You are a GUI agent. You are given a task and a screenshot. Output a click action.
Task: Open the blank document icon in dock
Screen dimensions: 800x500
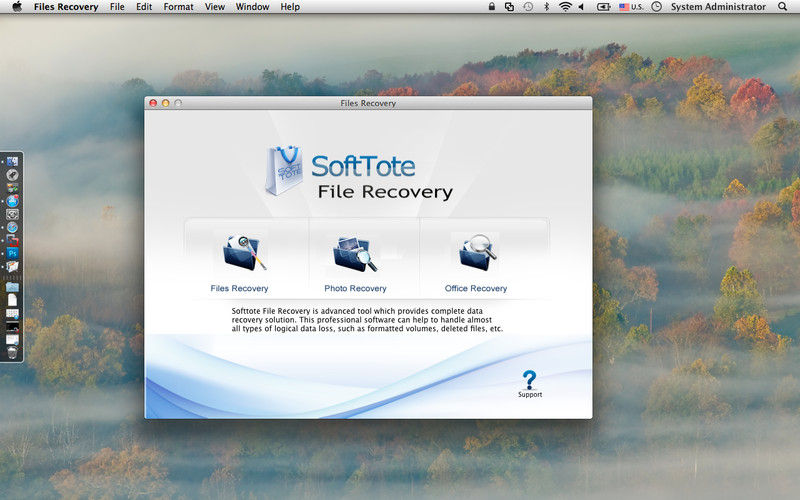[12, 299]
